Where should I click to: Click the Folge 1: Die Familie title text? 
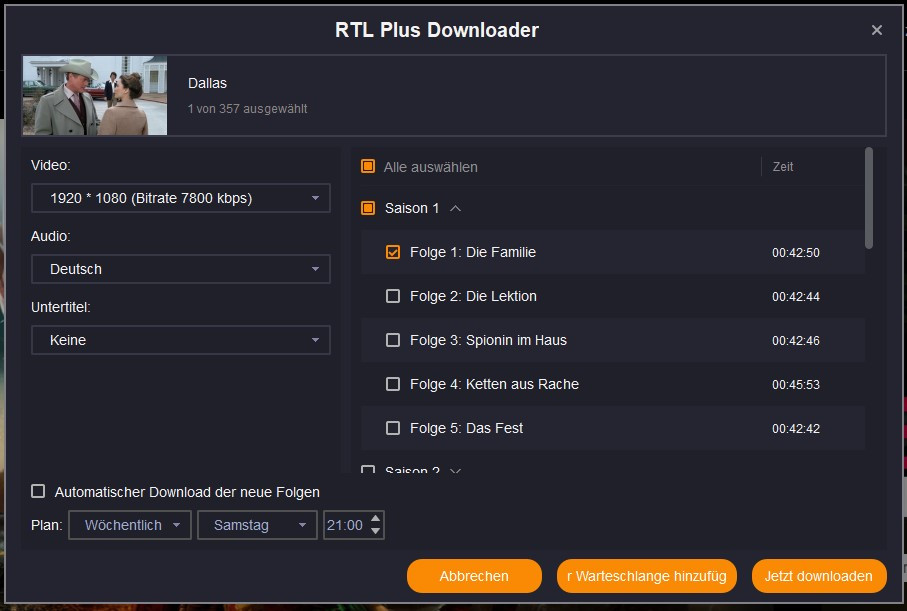pos(473,252)
